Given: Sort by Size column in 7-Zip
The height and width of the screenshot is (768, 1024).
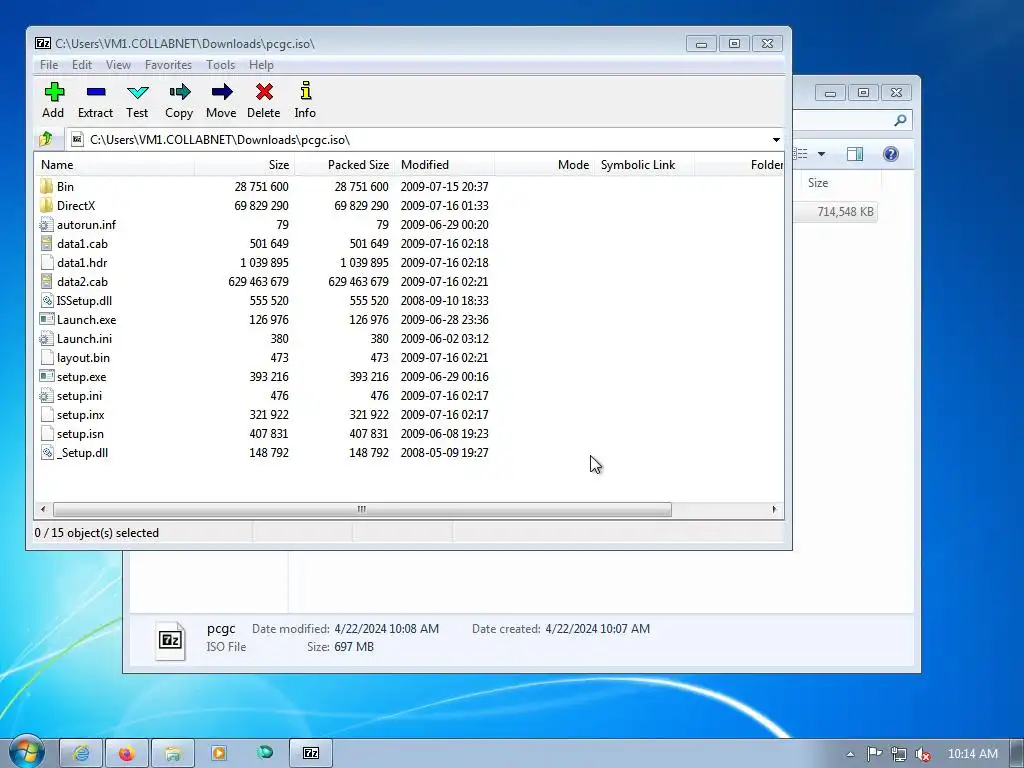Looking at the screenshot, I should [244, 165].
